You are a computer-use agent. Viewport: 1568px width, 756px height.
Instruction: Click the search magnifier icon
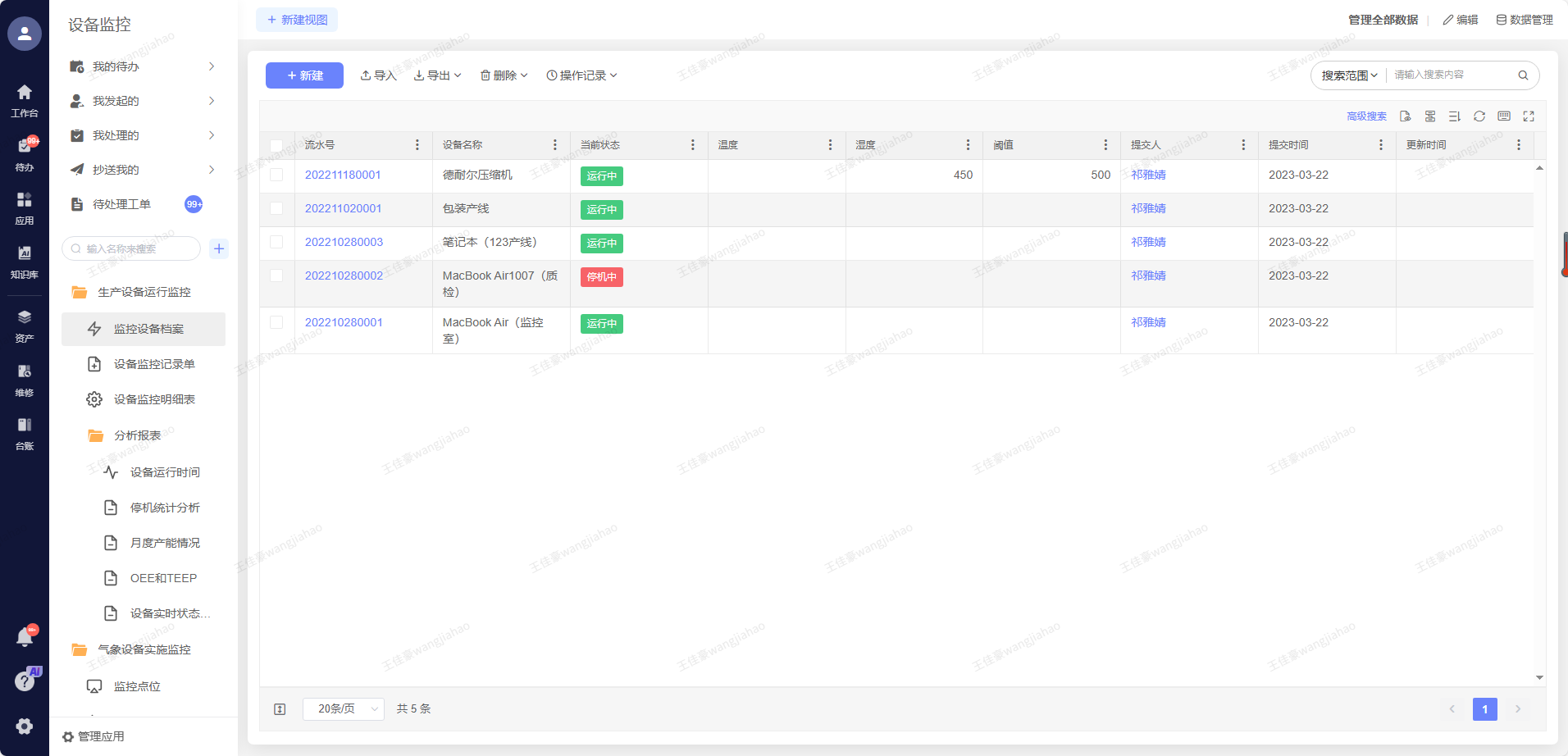[x=1523, y=75]
